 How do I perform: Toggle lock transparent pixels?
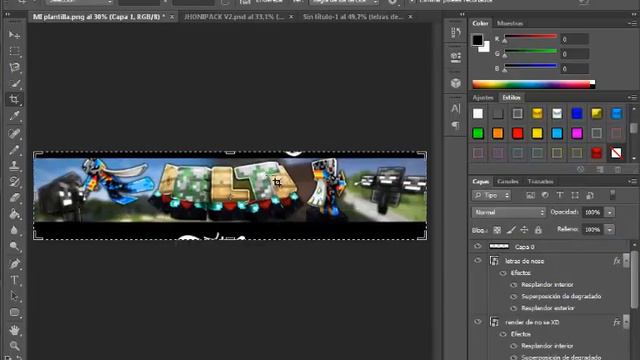pyautogui.click(x=497, y=230)
